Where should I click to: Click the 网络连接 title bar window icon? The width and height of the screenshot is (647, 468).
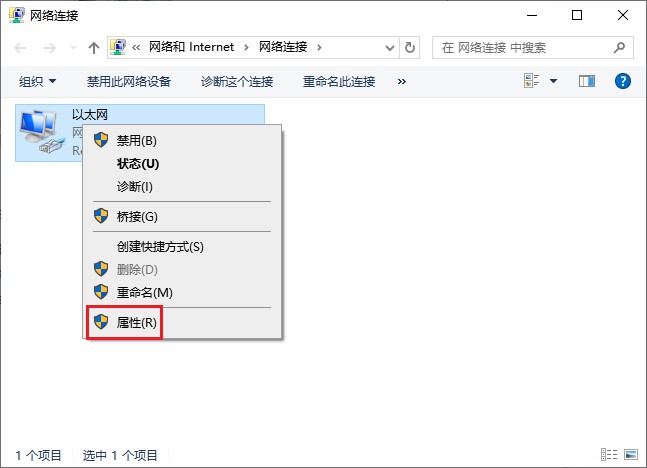click(x=17, y=15)
